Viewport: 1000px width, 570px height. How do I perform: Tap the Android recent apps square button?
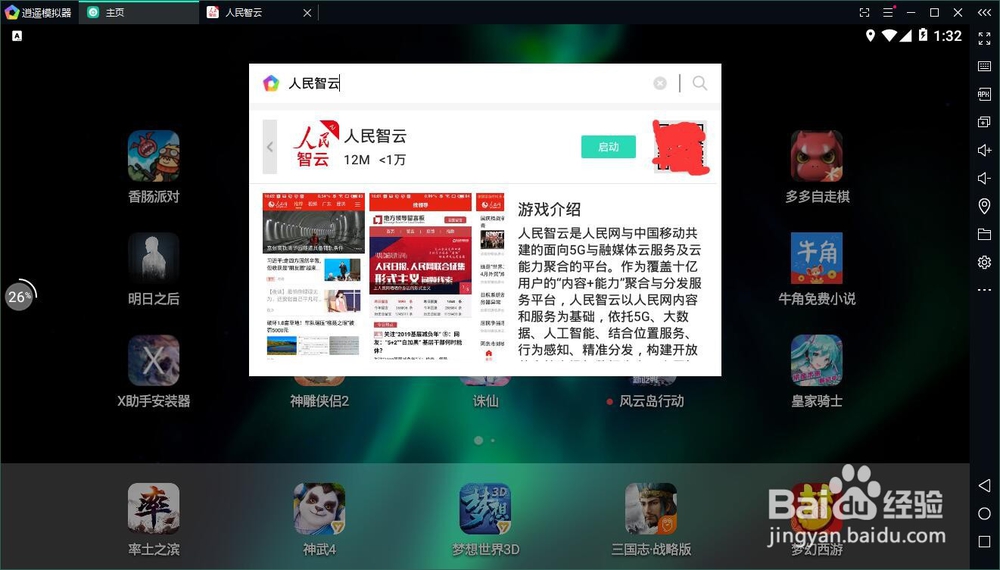tap(984, 541)
